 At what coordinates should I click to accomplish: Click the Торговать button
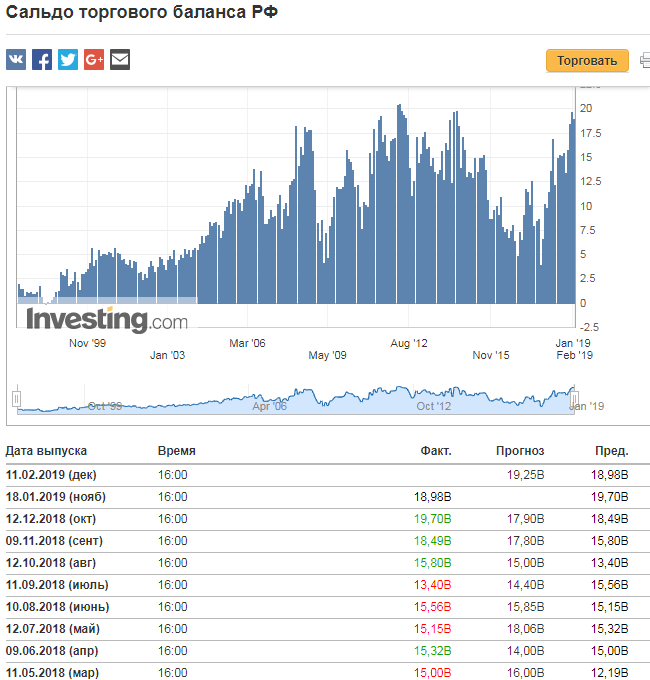pos(587,60)
